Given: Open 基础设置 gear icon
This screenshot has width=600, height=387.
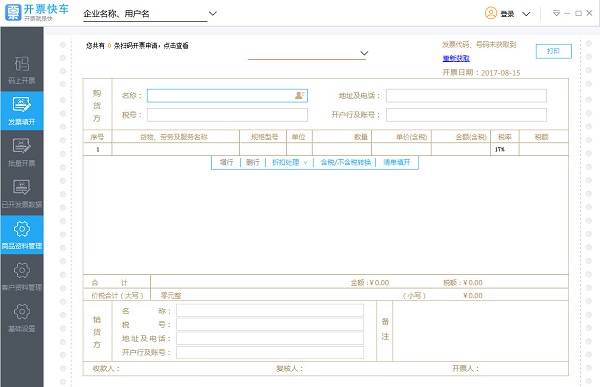Looking at the screenshot, I should tap(22, 312).
